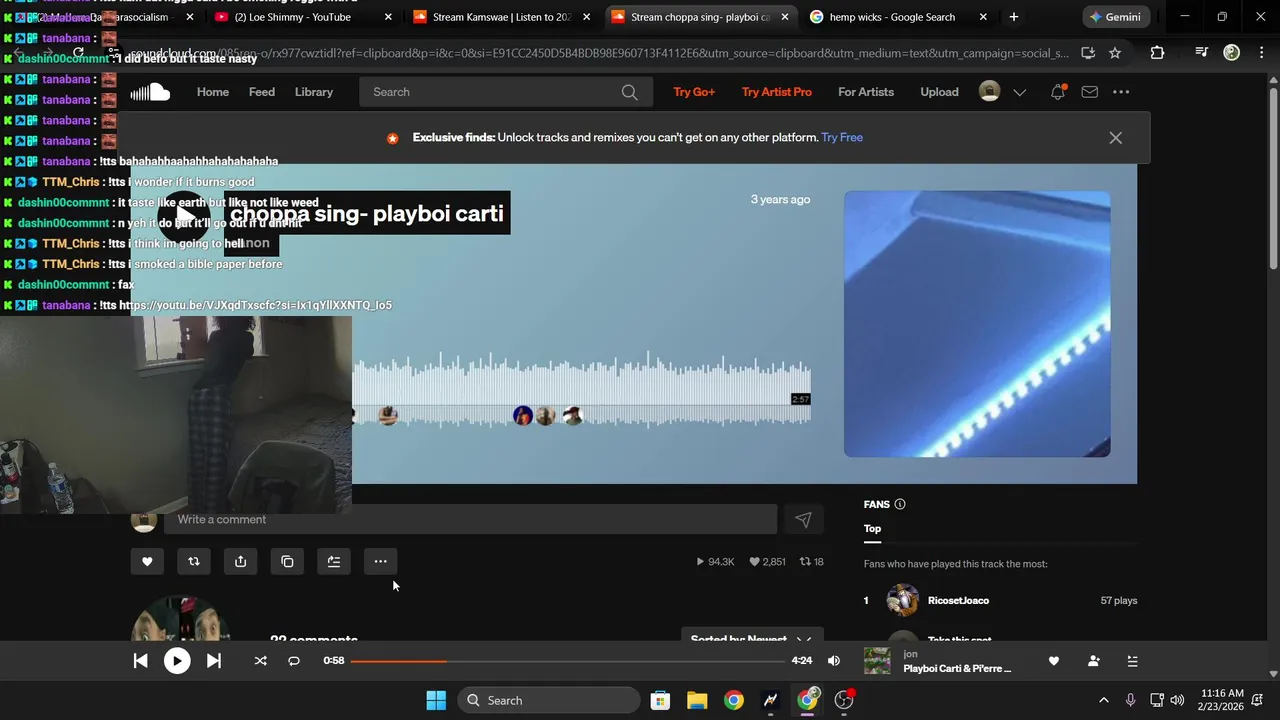1280x720 pixels.
Task: Skip to previous track in player bar
Action: pos(140,660)
